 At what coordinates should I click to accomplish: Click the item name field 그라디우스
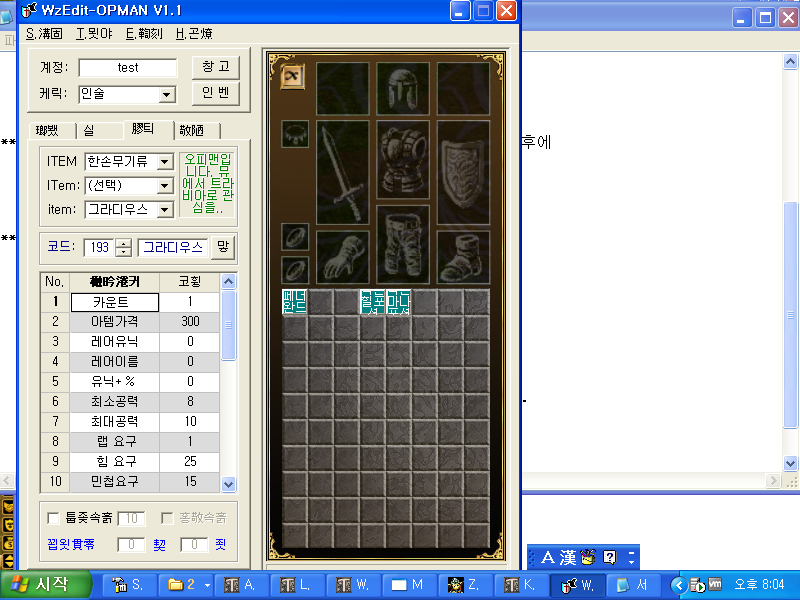click(173, 247)
